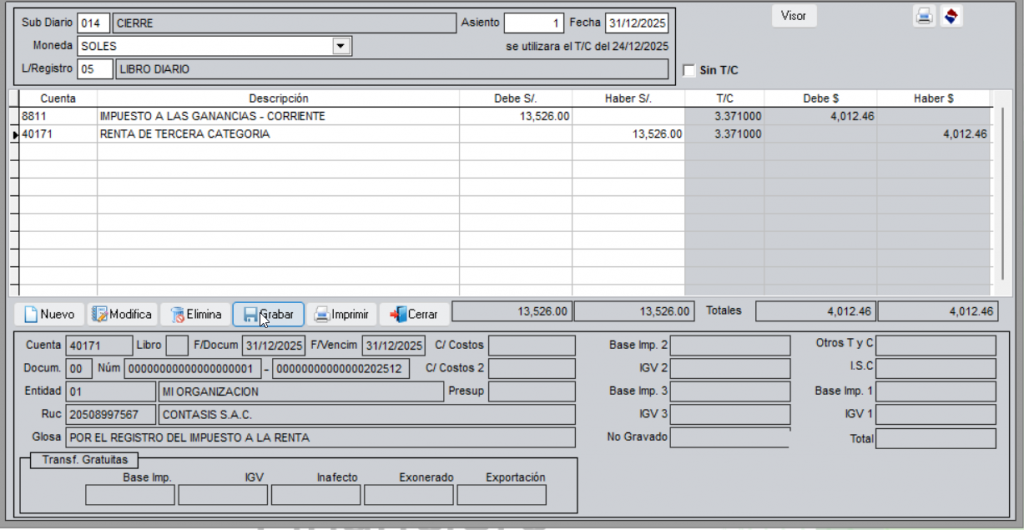Screen dimensions: 1024x530
Task: Click the Ruc field 20508997567
Action: [x=110, y=414]
